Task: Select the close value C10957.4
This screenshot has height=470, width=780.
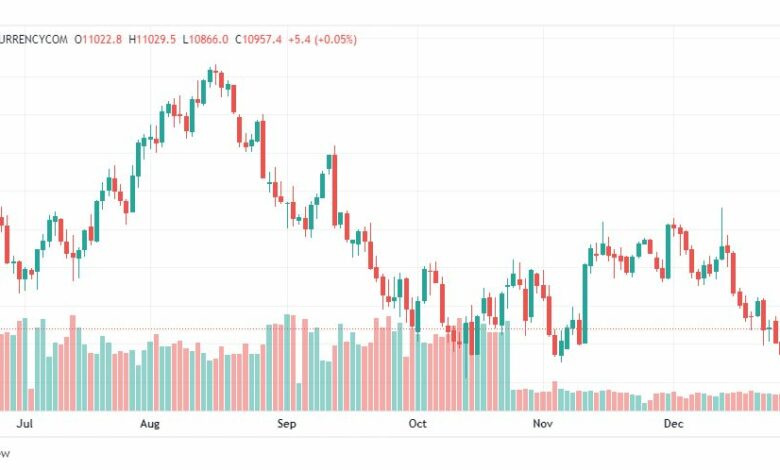Action: (258, 39)
